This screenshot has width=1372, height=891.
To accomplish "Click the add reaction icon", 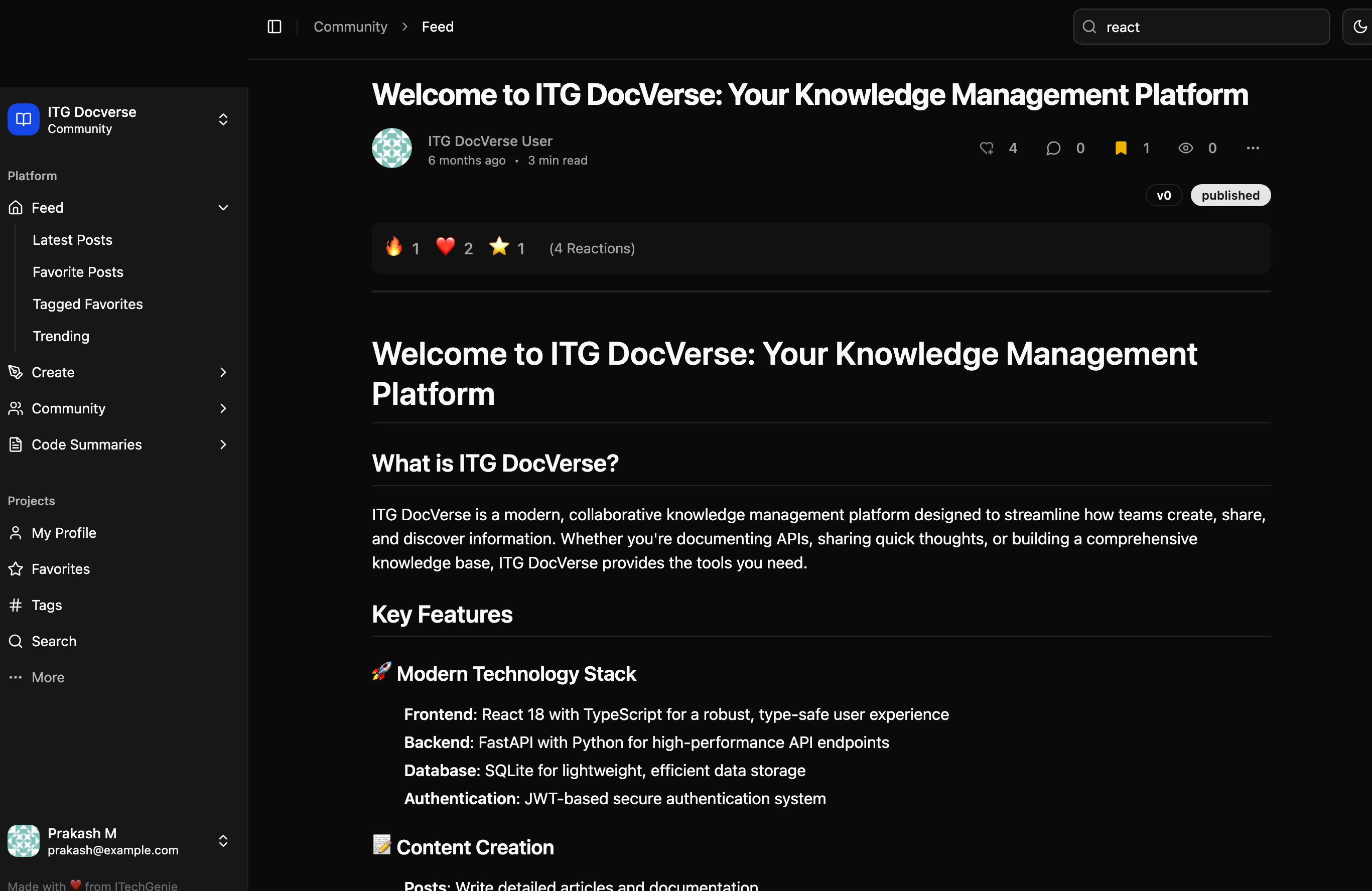I will pos(986,148).
